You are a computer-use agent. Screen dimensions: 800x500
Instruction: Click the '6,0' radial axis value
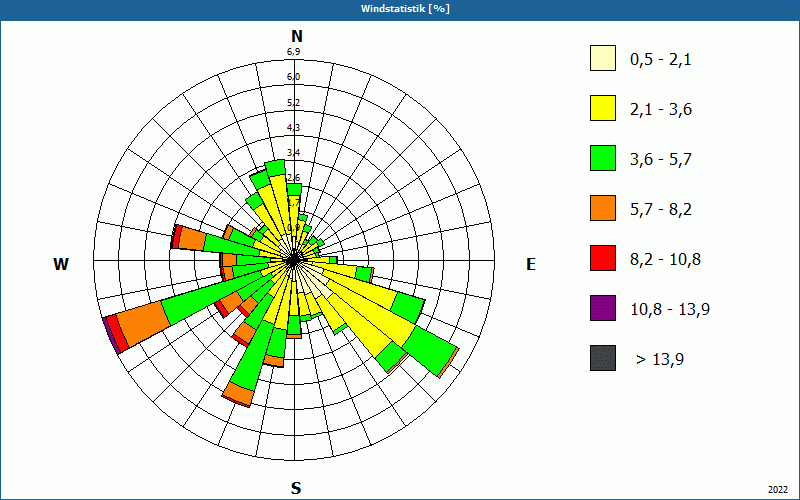293,77
